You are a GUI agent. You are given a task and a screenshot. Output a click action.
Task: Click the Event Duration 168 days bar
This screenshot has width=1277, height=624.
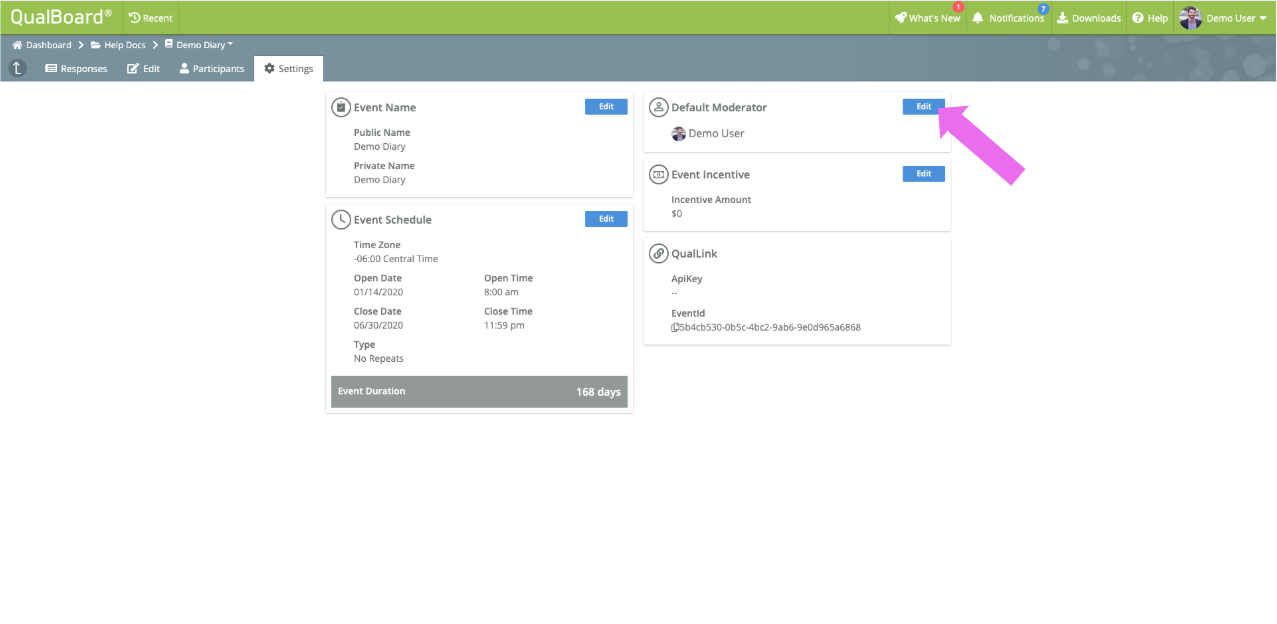coord(479,392)
